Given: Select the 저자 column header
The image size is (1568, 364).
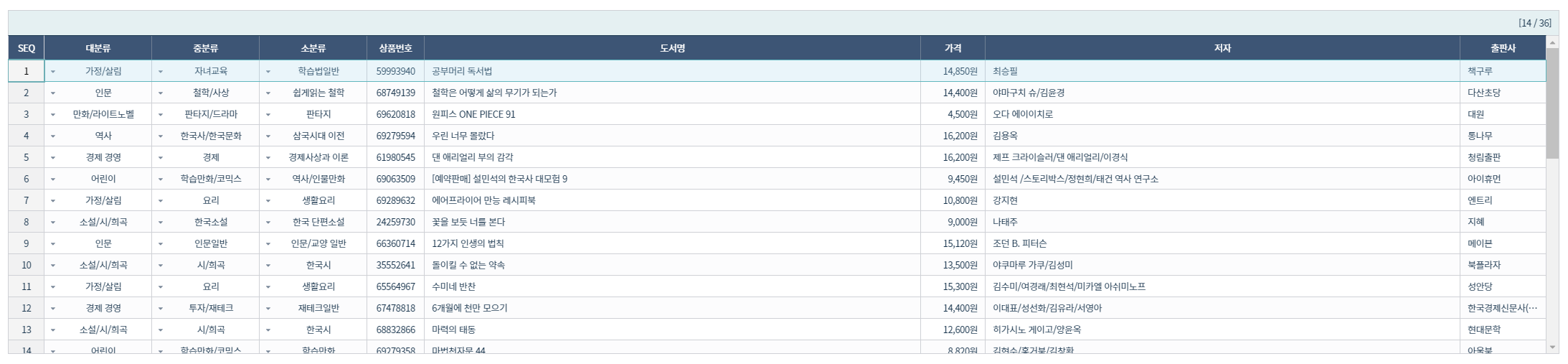Looking at the screenshot, I should [1222, 48].
